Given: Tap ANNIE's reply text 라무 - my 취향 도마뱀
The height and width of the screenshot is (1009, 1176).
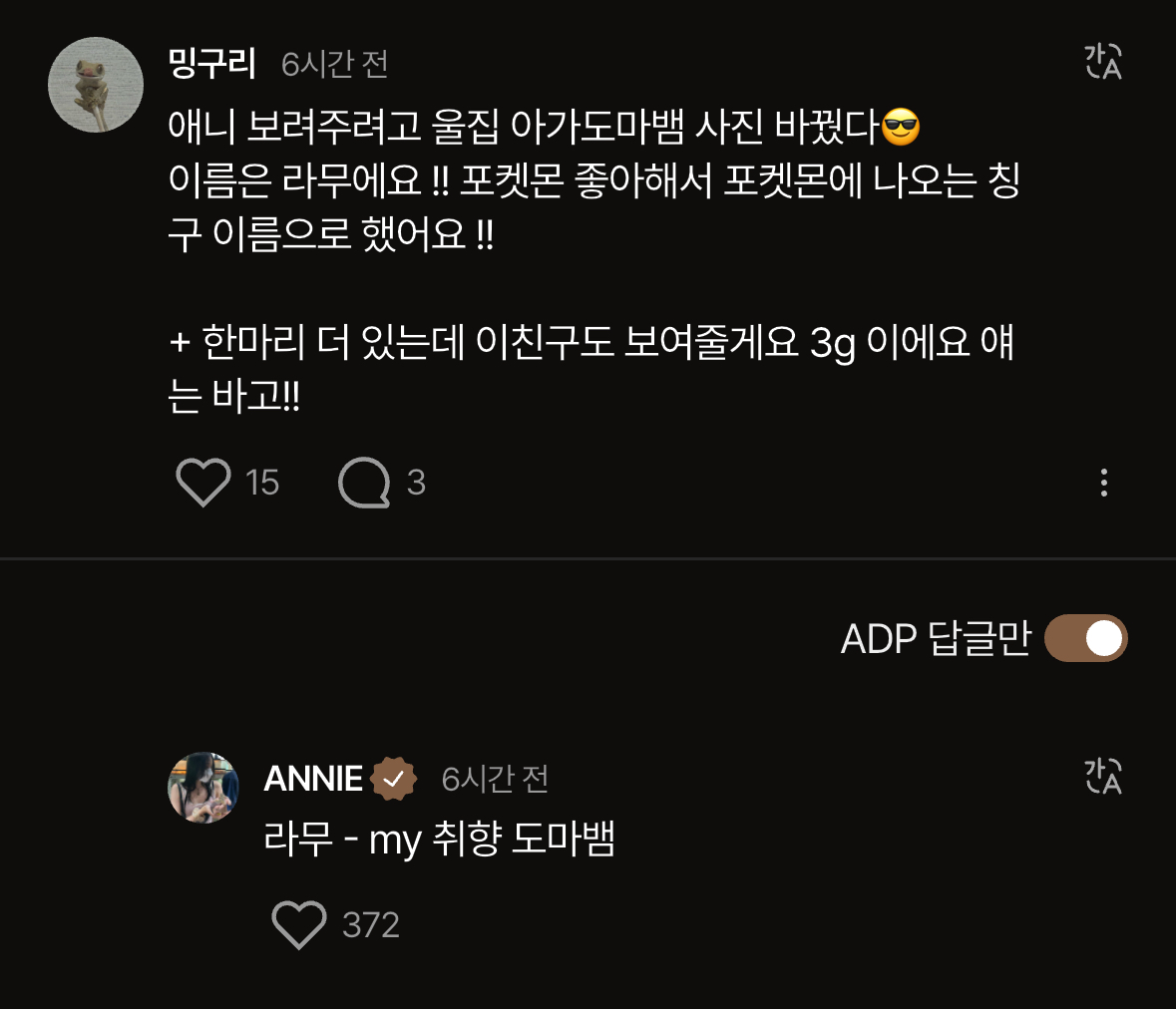Looking at the screenshot, I should [439, 840].
